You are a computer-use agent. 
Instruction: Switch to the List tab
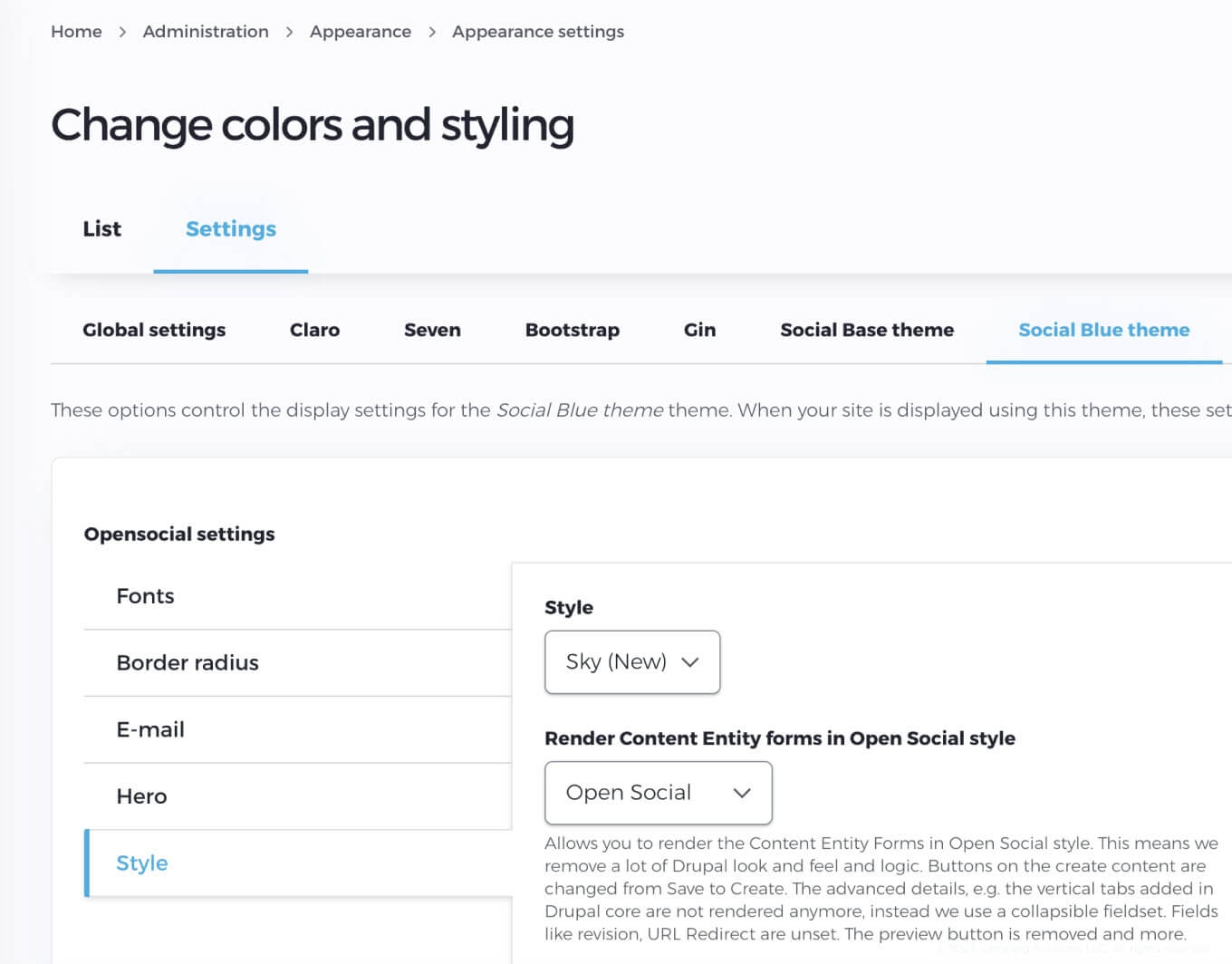click(101, 229)
